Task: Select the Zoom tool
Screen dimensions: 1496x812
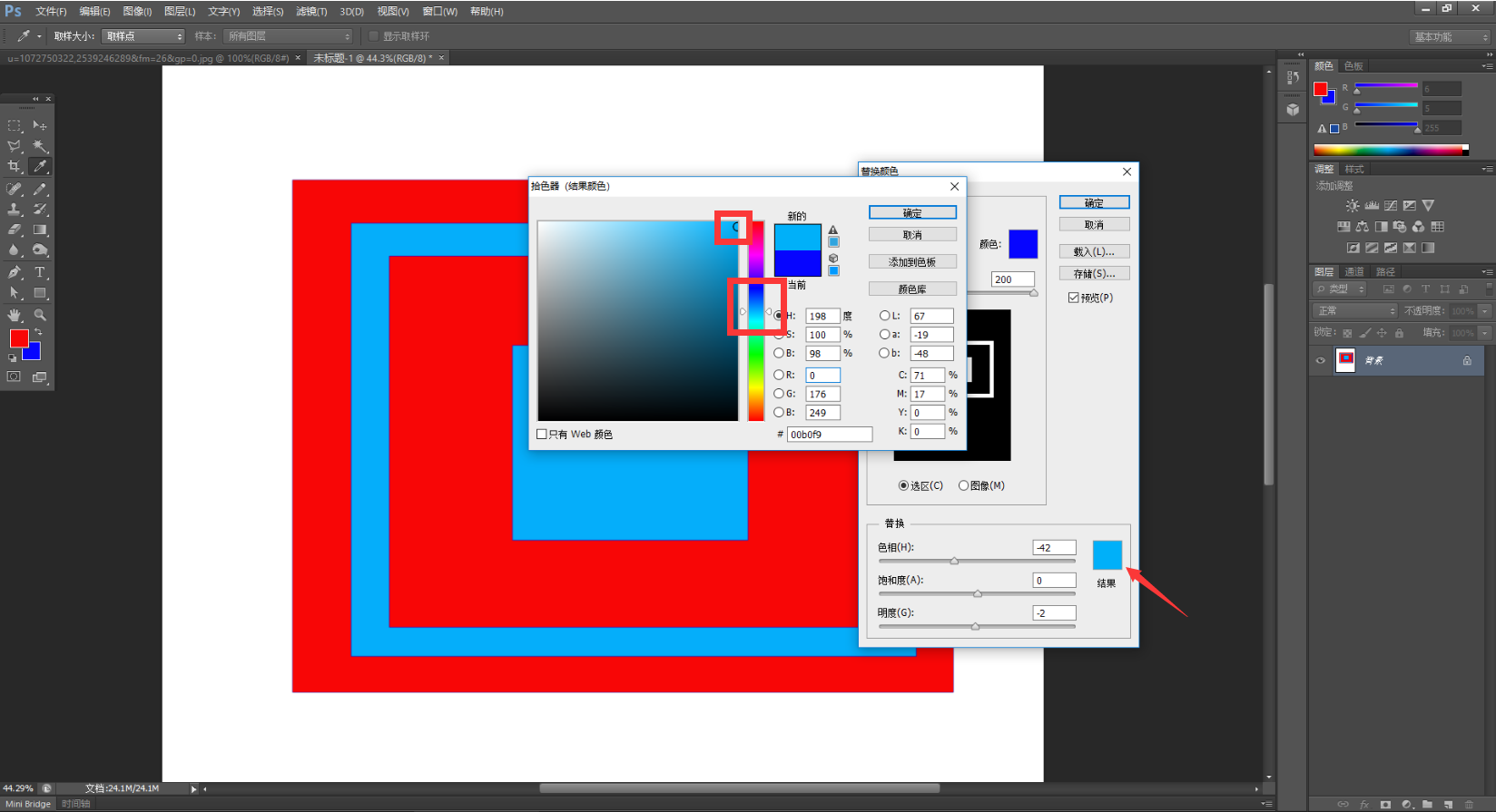Action: coord(40,315)
